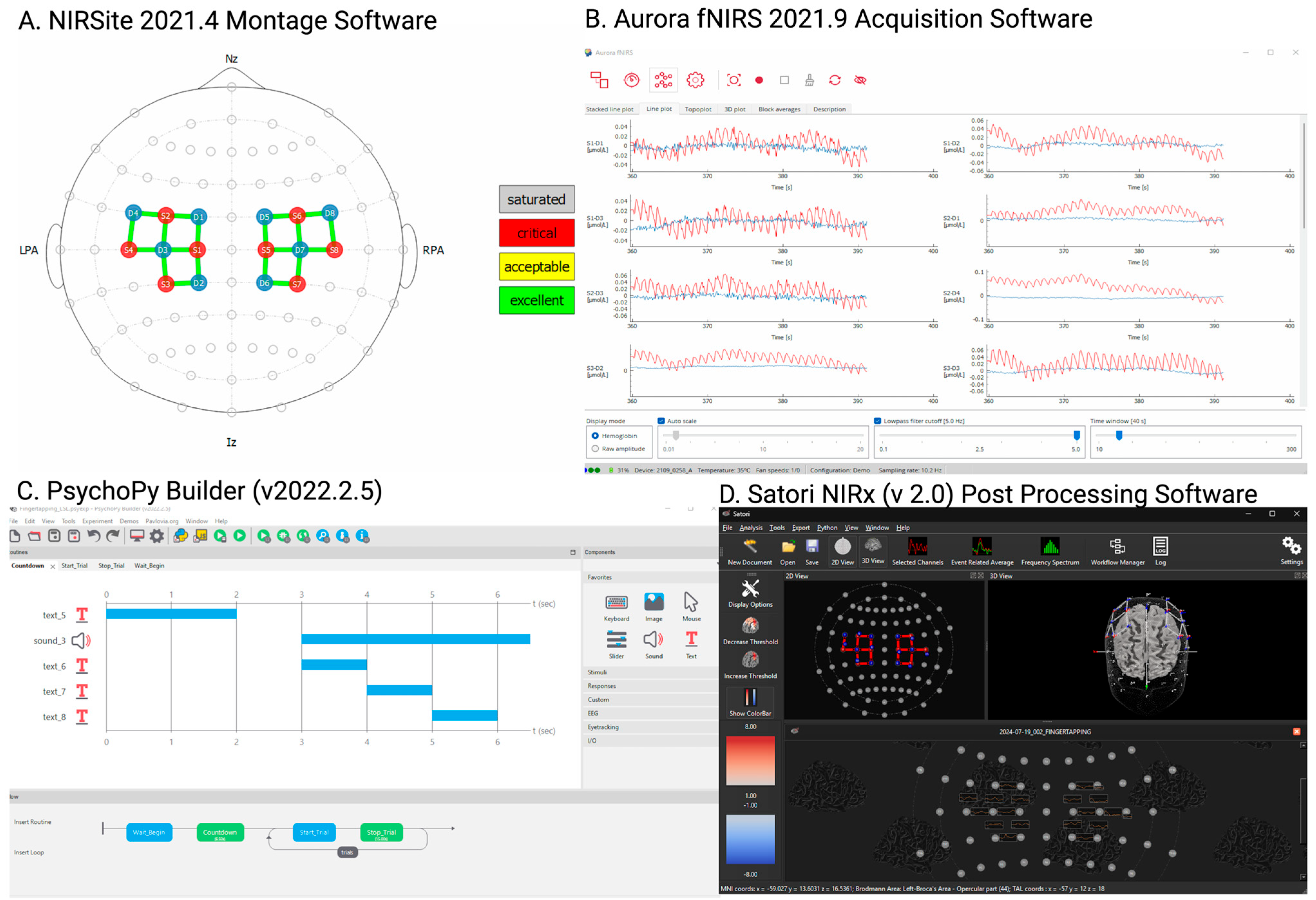Select the Raw amplitude radio button
The height and width of the screenshot is (900, 1316).
595,449
